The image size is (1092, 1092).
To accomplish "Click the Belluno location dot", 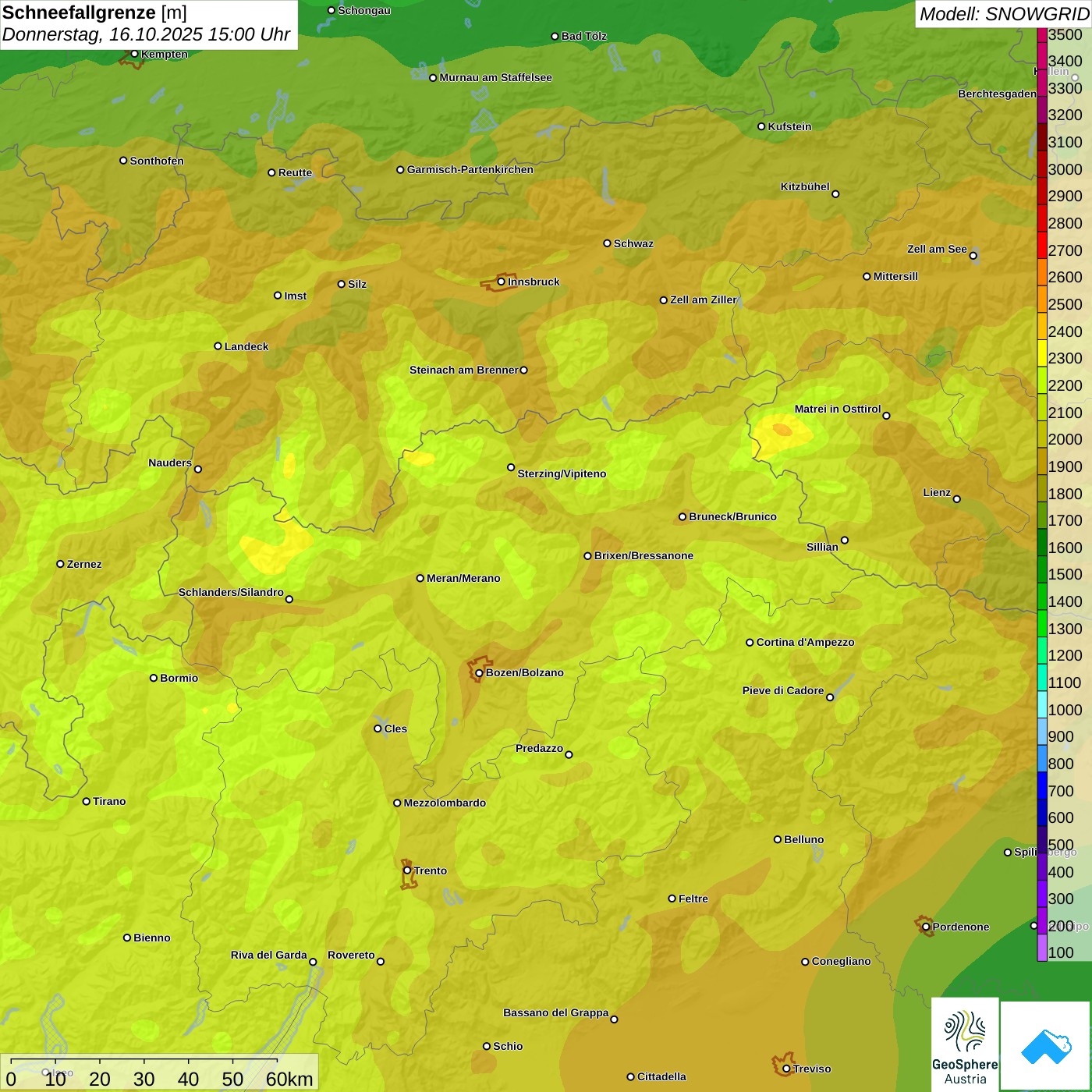I will click(778, 839).
